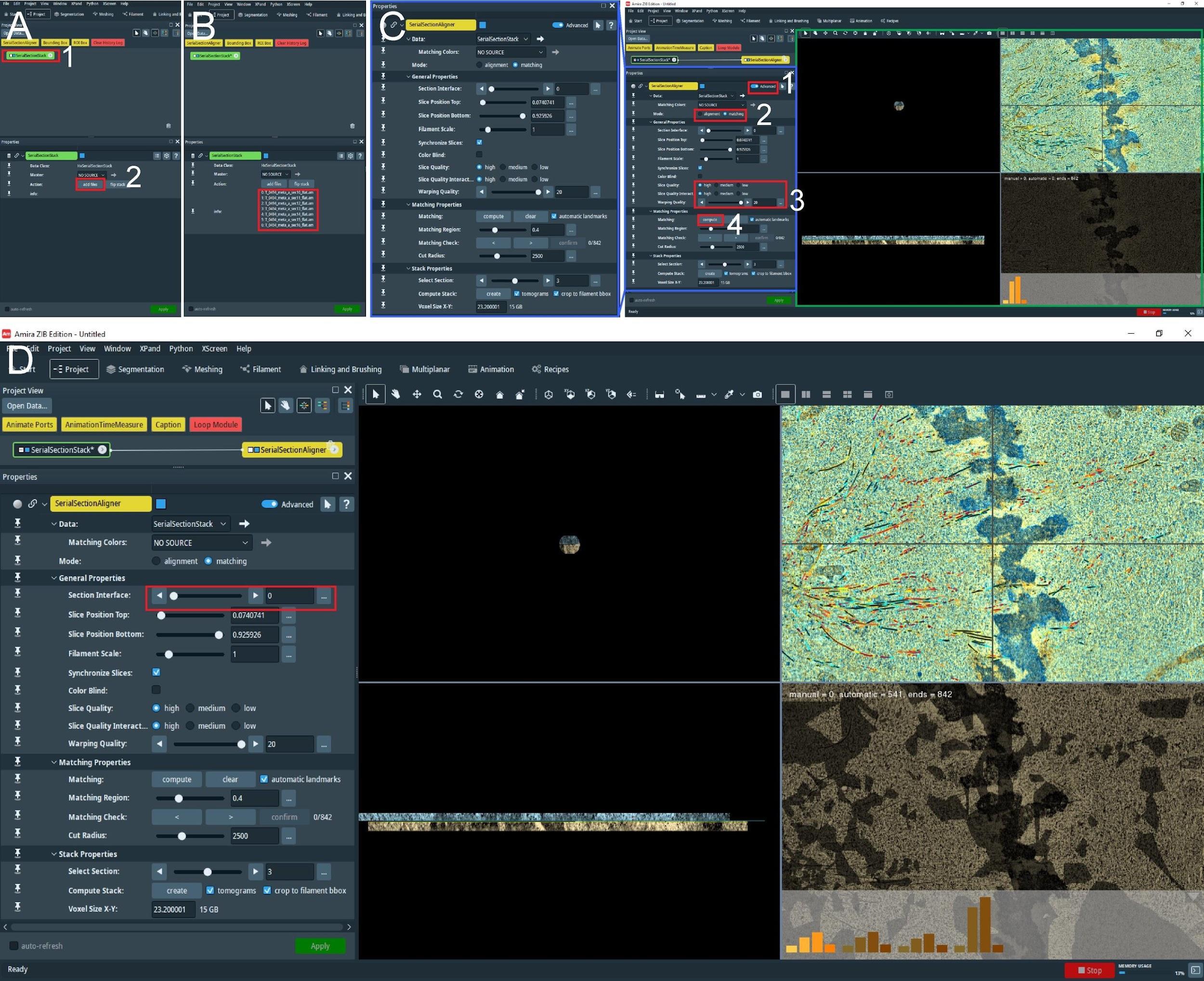This screenshot has width=1204, height=981.
Task: Click the Rotate icon in panel D toolbar
Action: click(458, 394)
